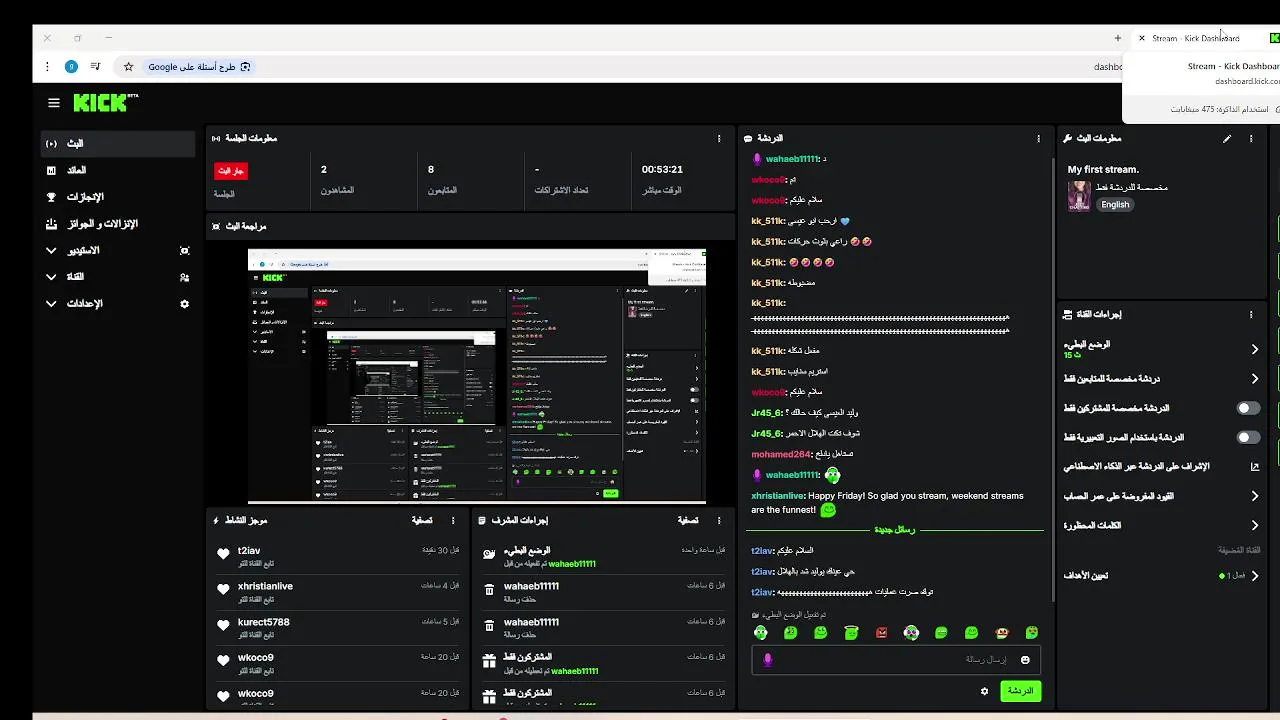Open slow mode settings الوضع البطيء
The height and width of the screenshot is (720, 1280).
(1162, 349)
